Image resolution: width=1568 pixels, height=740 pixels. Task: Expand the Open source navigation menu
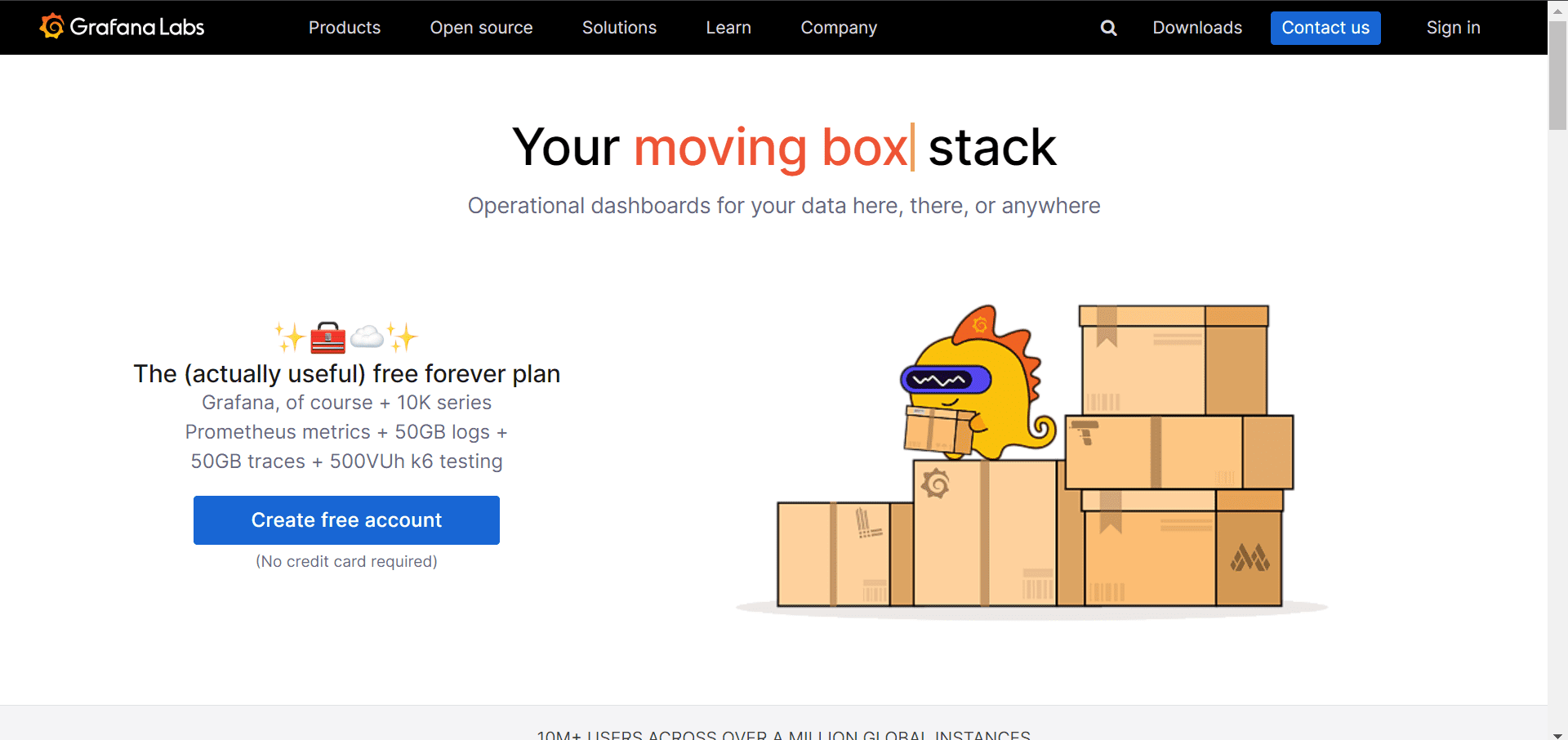pyautogui.click(x=481, y=27)
